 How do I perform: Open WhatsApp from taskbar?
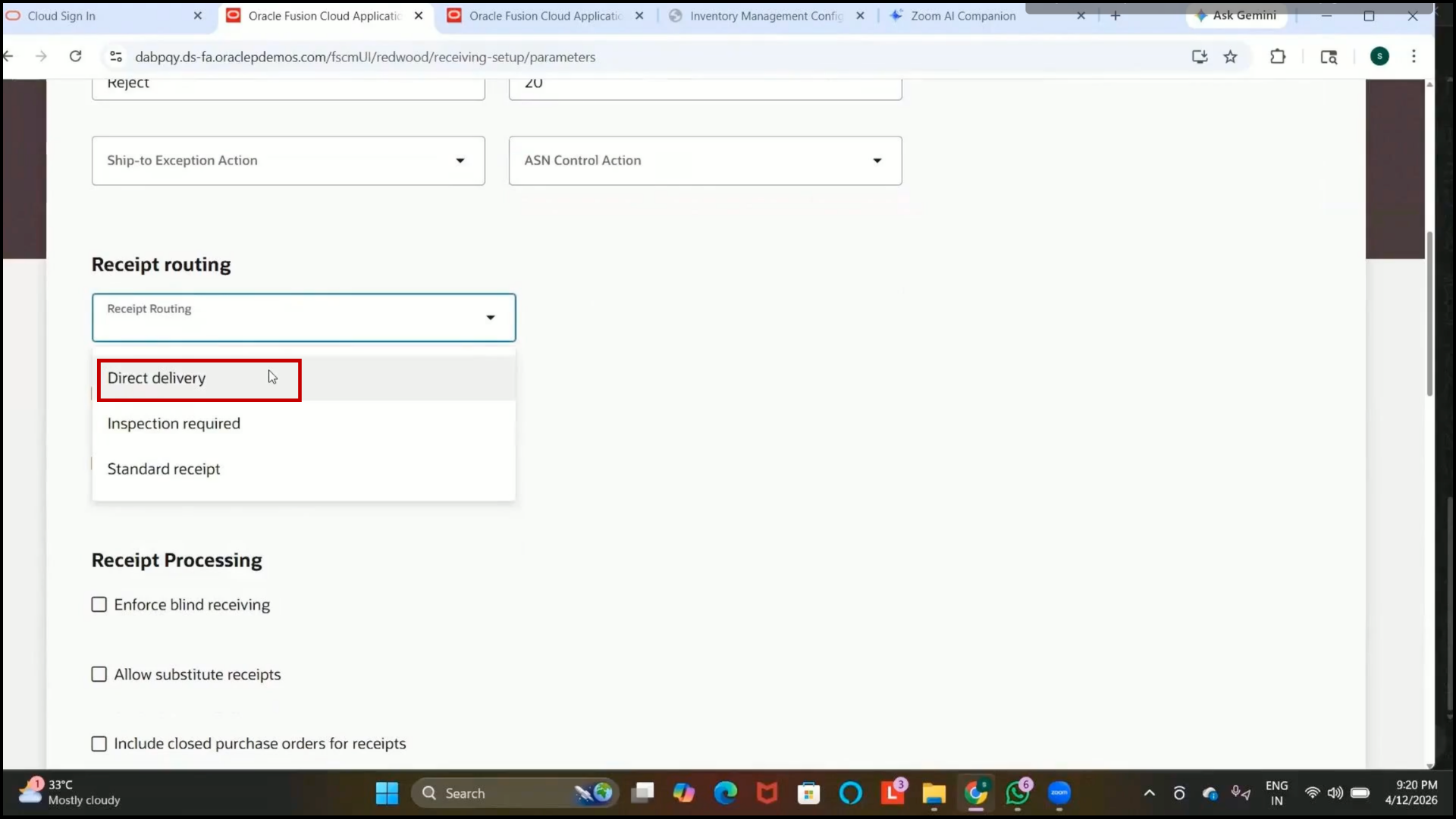(1018, 793)
